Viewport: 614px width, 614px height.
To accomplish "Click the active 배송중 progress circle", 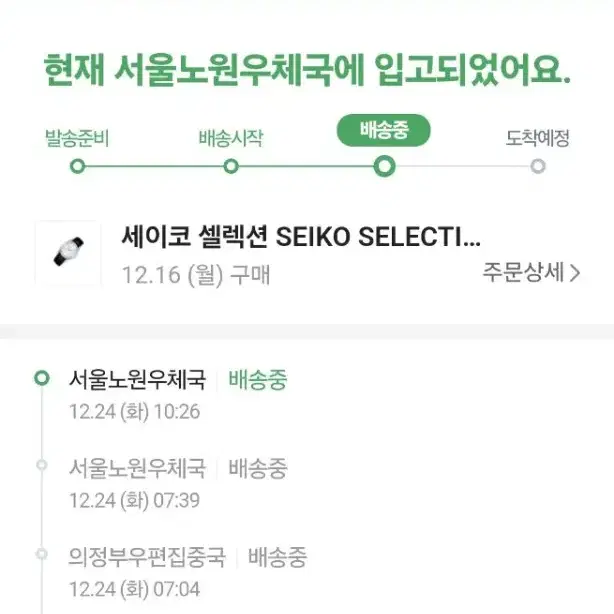I will pos(384,166).
